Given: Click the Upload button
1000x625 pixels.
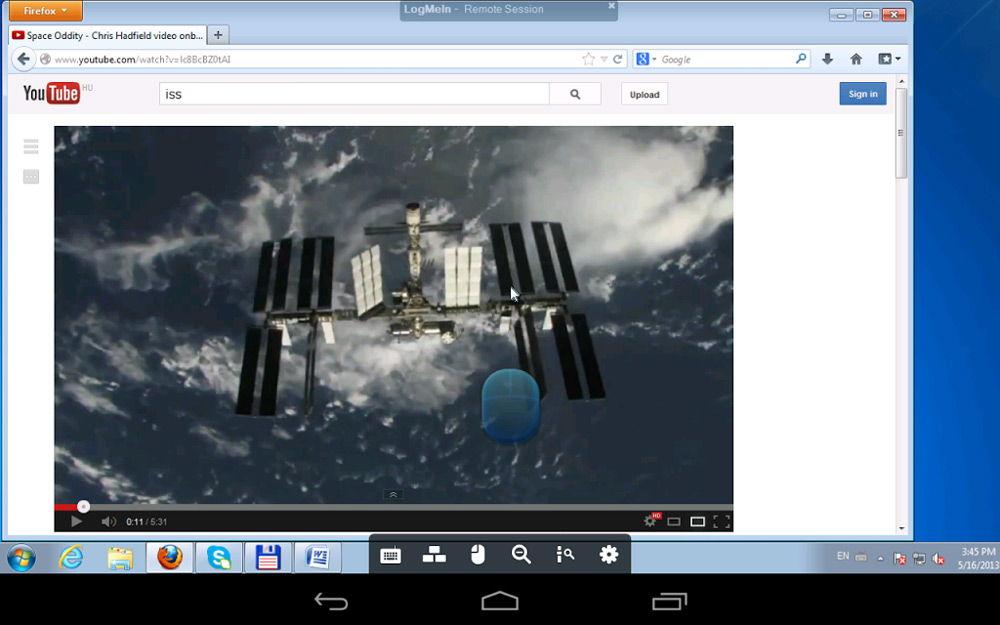Looking at the screenshot, I should 644,94.
